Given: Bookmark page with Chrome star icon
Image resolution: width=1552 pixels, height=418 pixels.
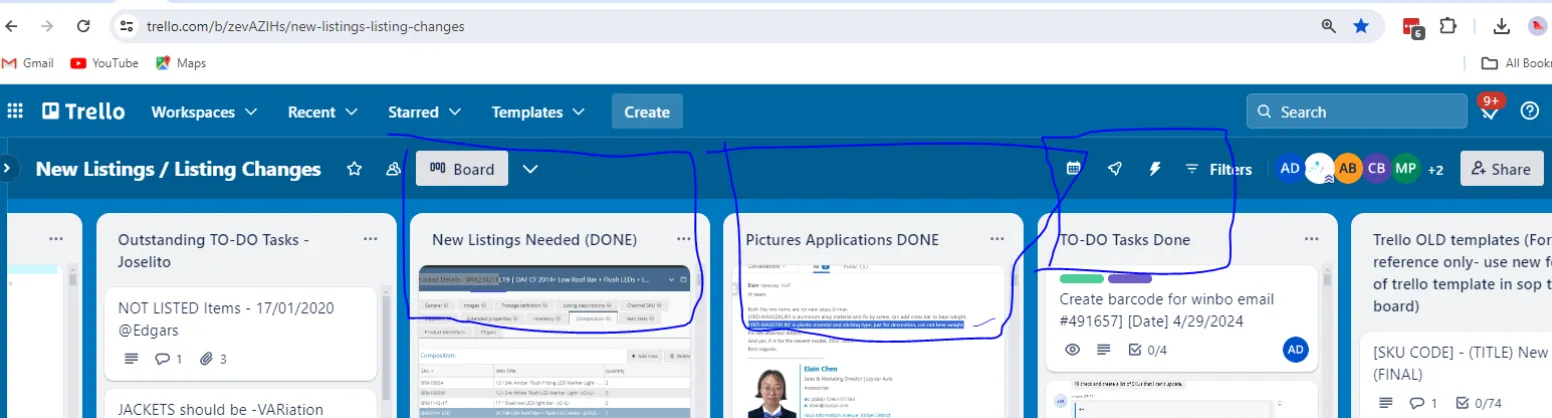Looking at the screenshot, I should tap(1361, 27).
